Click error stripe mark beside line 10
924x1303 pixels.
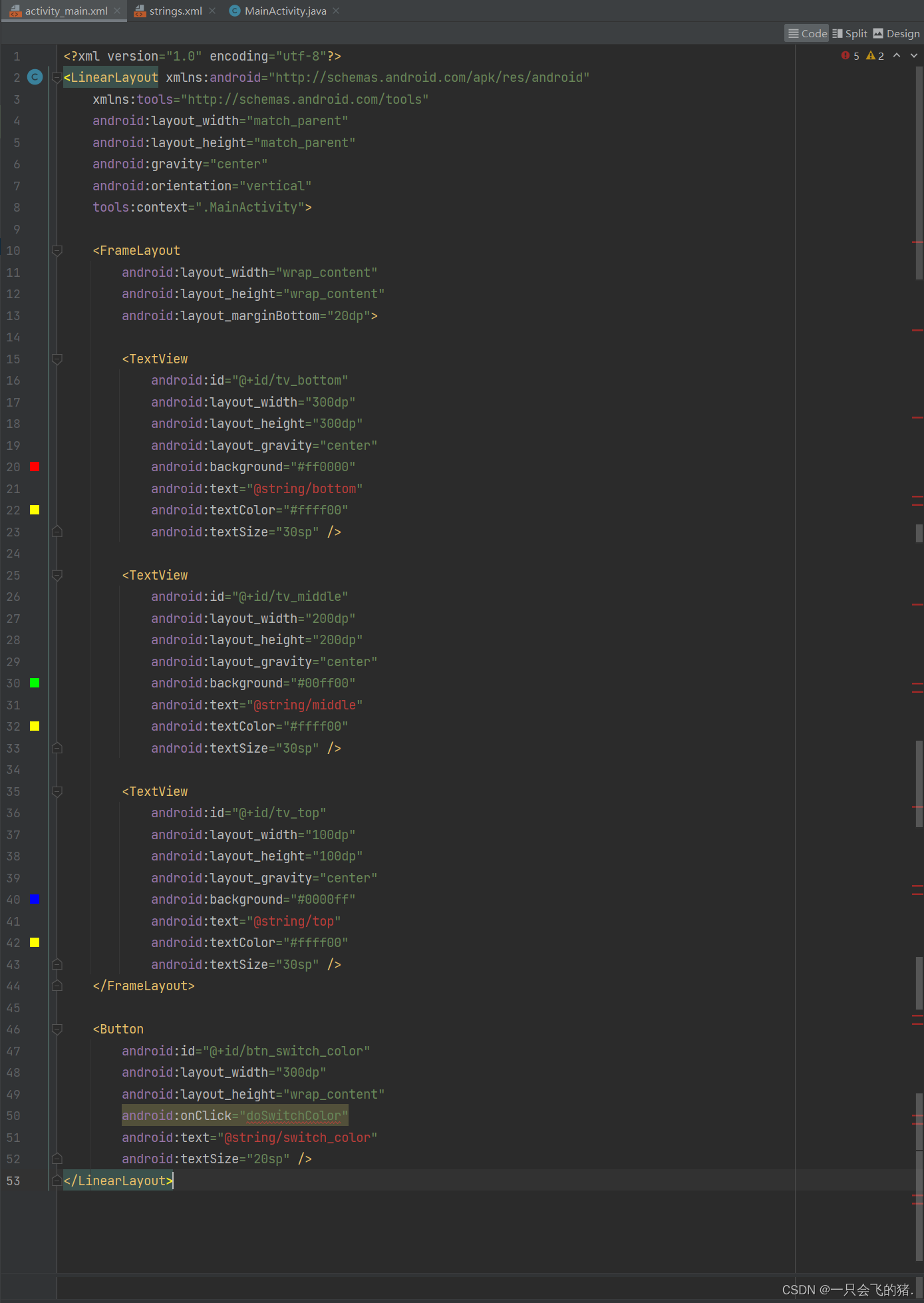coord(917,242)
